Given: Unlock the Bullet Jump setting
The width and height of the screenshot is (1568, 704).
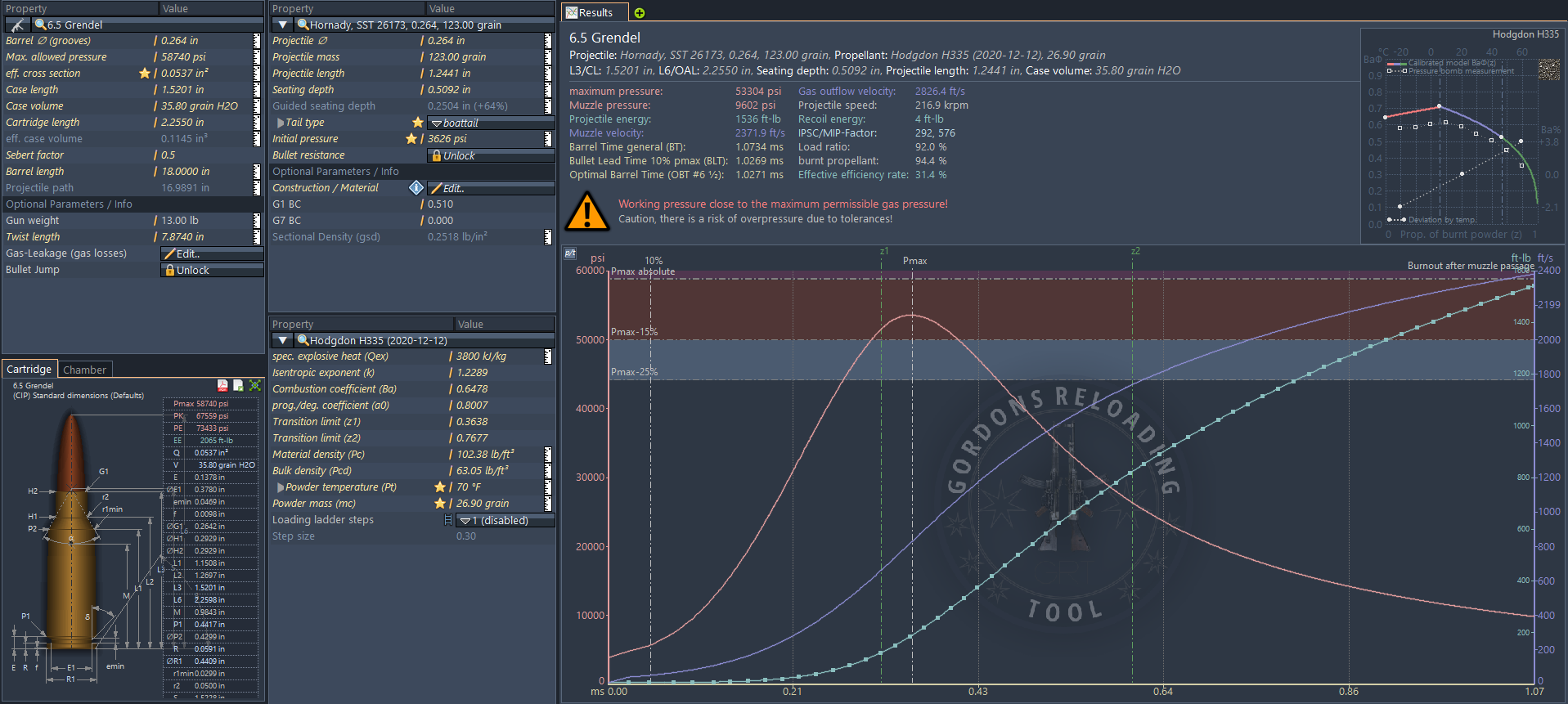Looking at the screenshot, I should point(212,270).
